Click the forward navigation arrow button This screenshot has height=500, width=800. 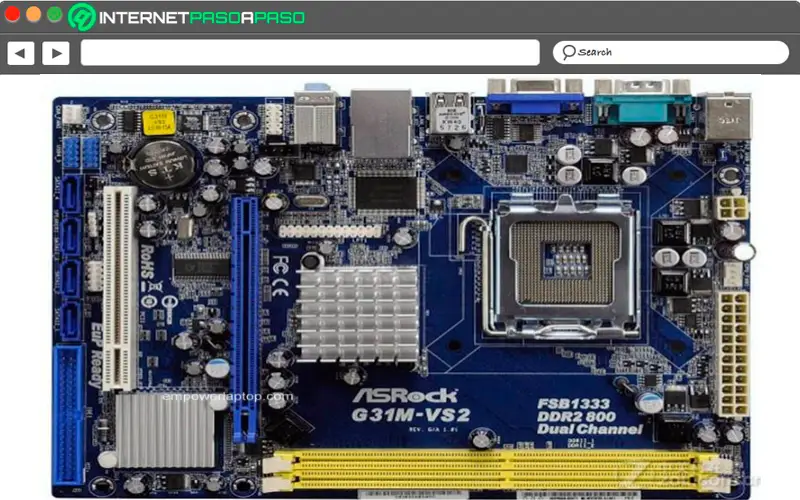(x=56, y=53)
